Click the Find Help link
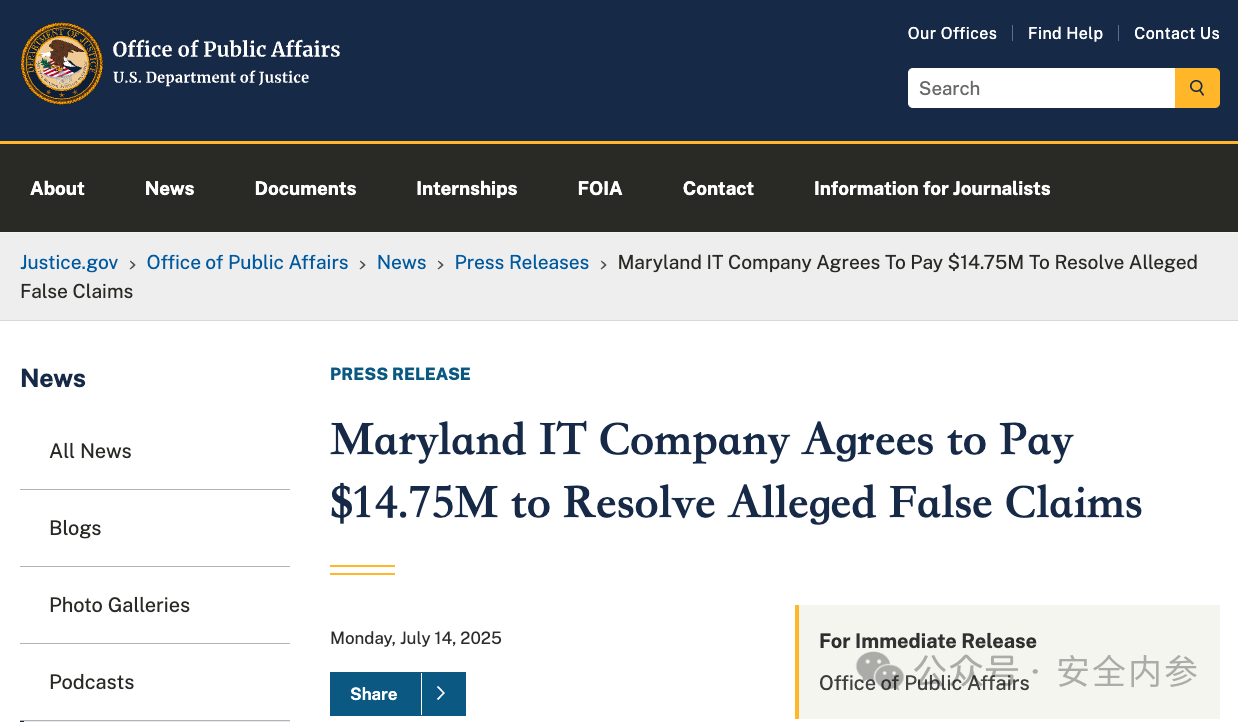The height and width of the screenshot is (722, 1238). [1065, 33]
